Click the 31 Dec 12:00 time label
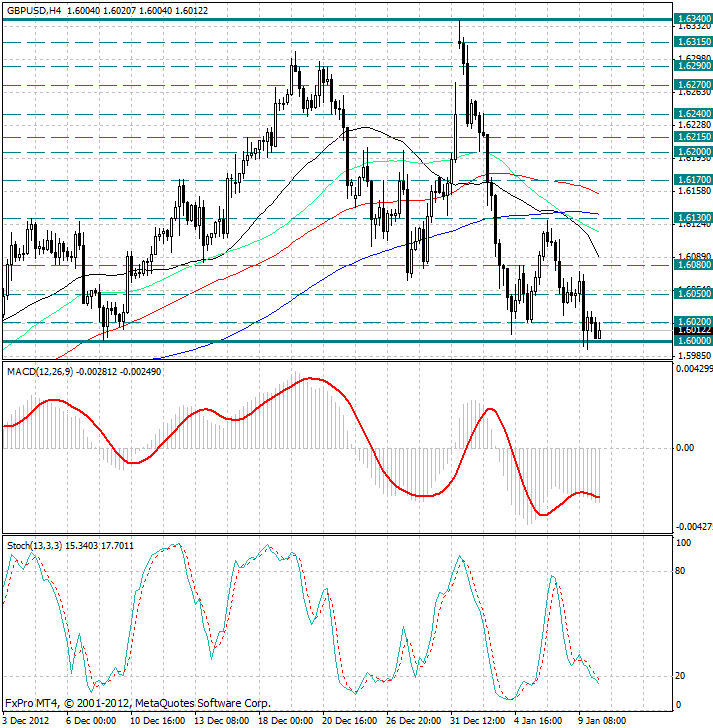 (x=478, y=721)
